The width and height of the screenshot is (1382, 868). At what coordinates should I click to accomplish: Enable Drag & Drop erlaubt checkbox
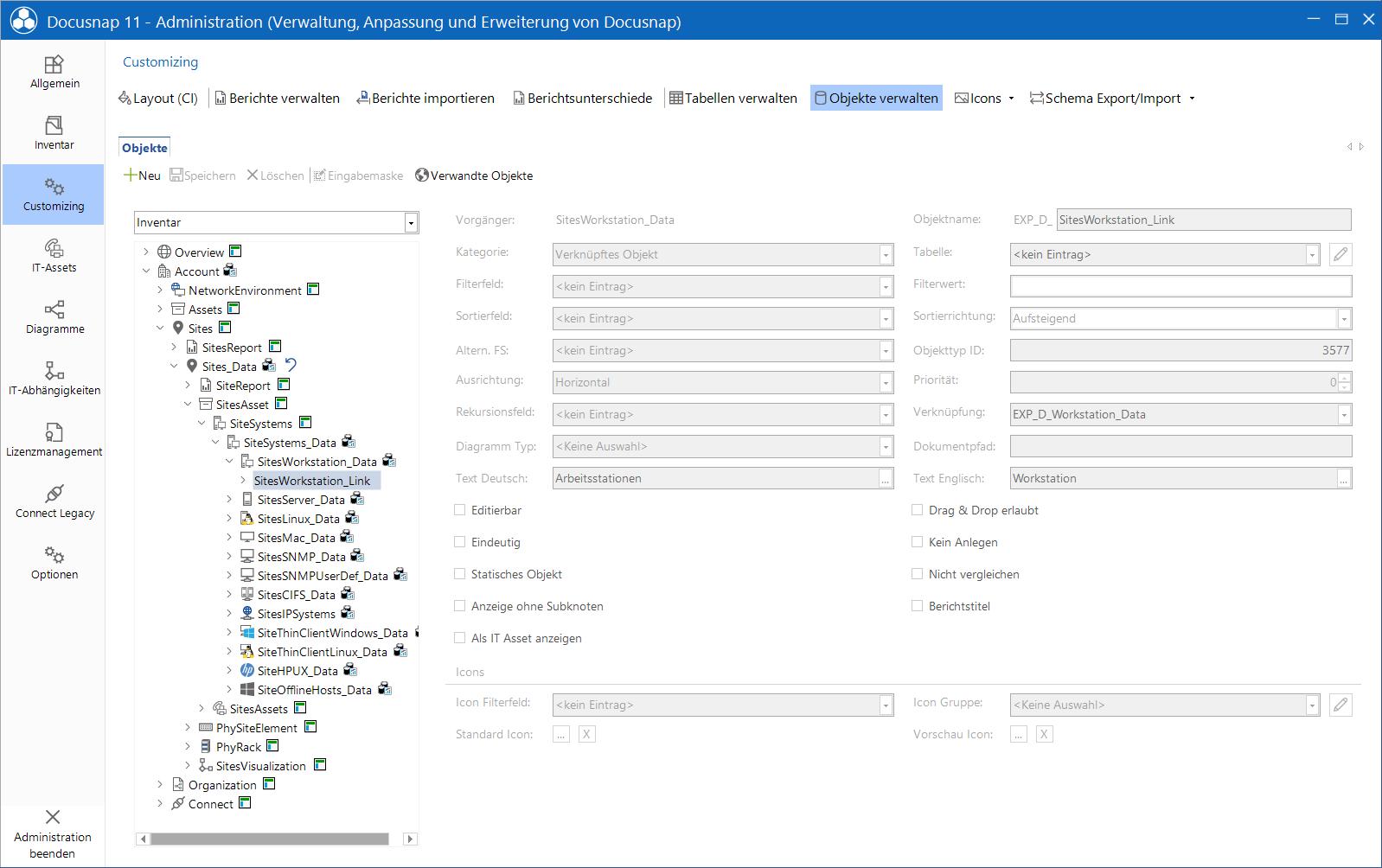click(918, 510)
